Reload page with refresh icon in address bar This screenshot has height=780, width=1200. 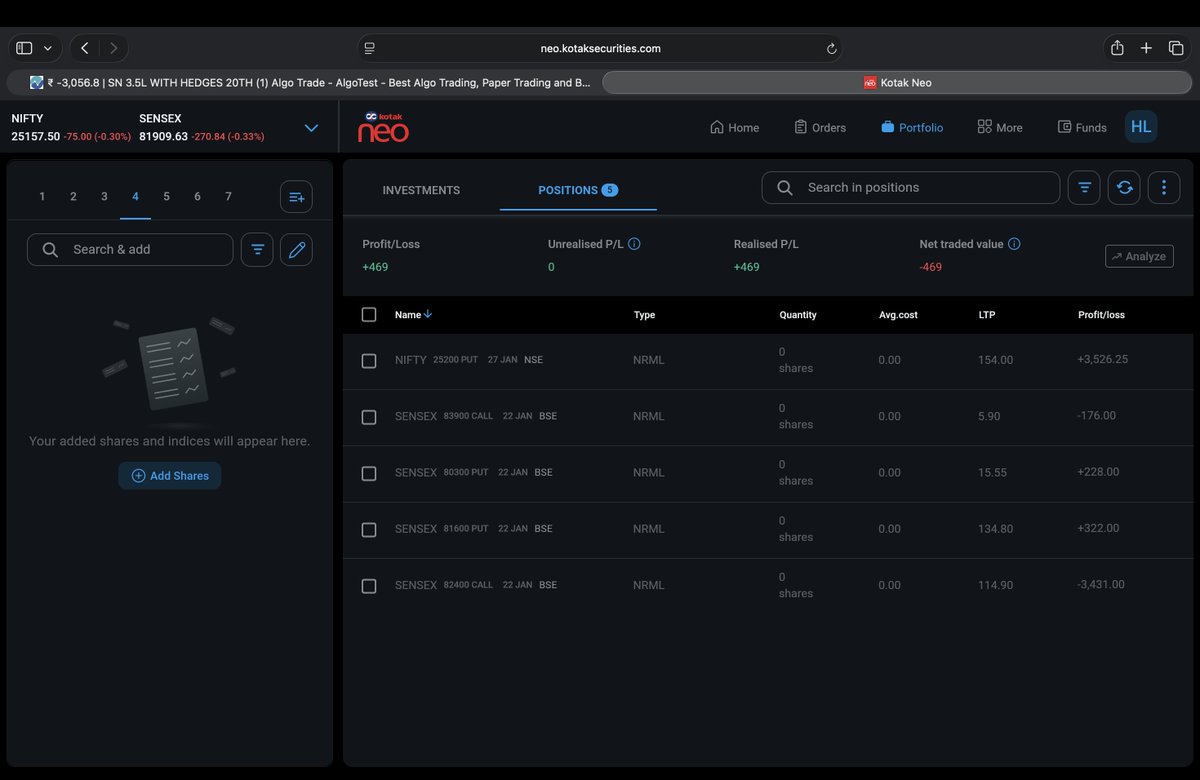(x=831, y=48)
